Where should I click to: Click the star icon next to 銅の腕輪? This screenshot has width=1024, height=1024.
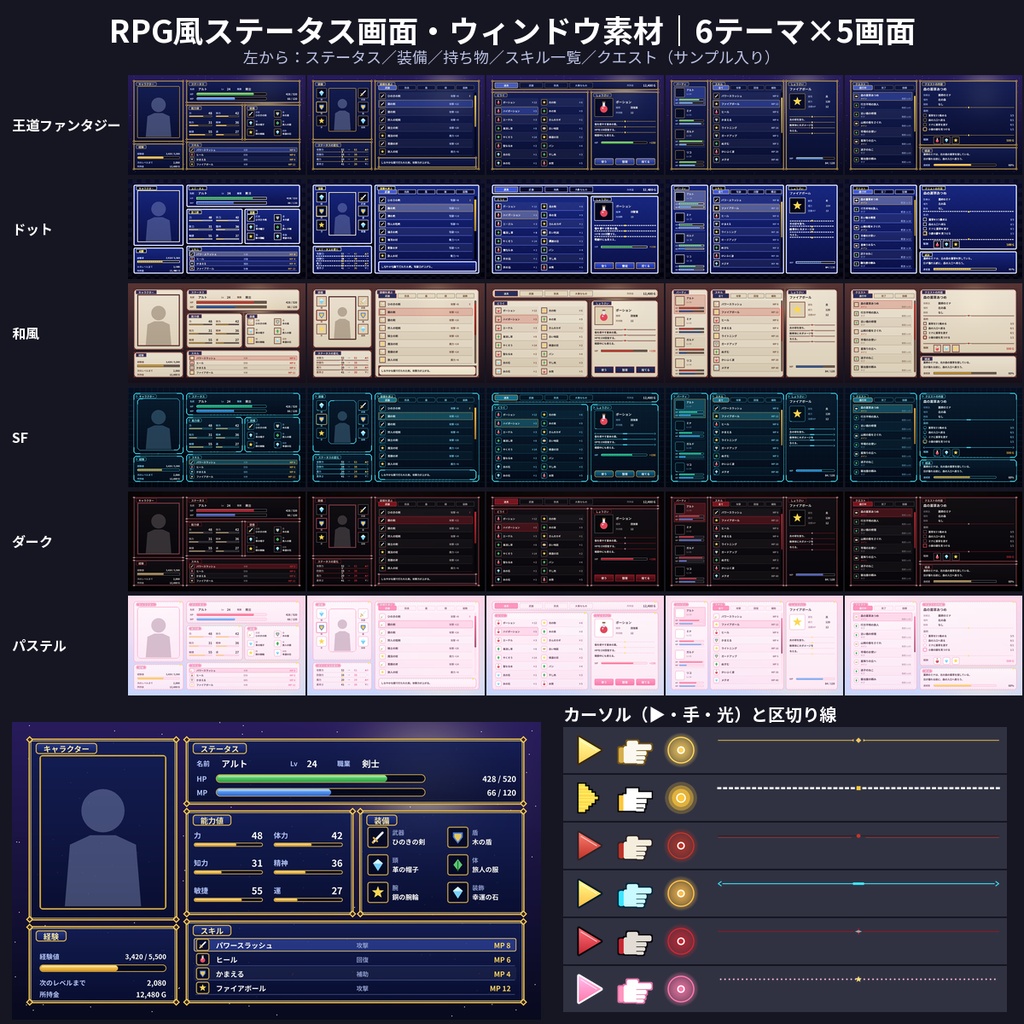tap(377, 892)
